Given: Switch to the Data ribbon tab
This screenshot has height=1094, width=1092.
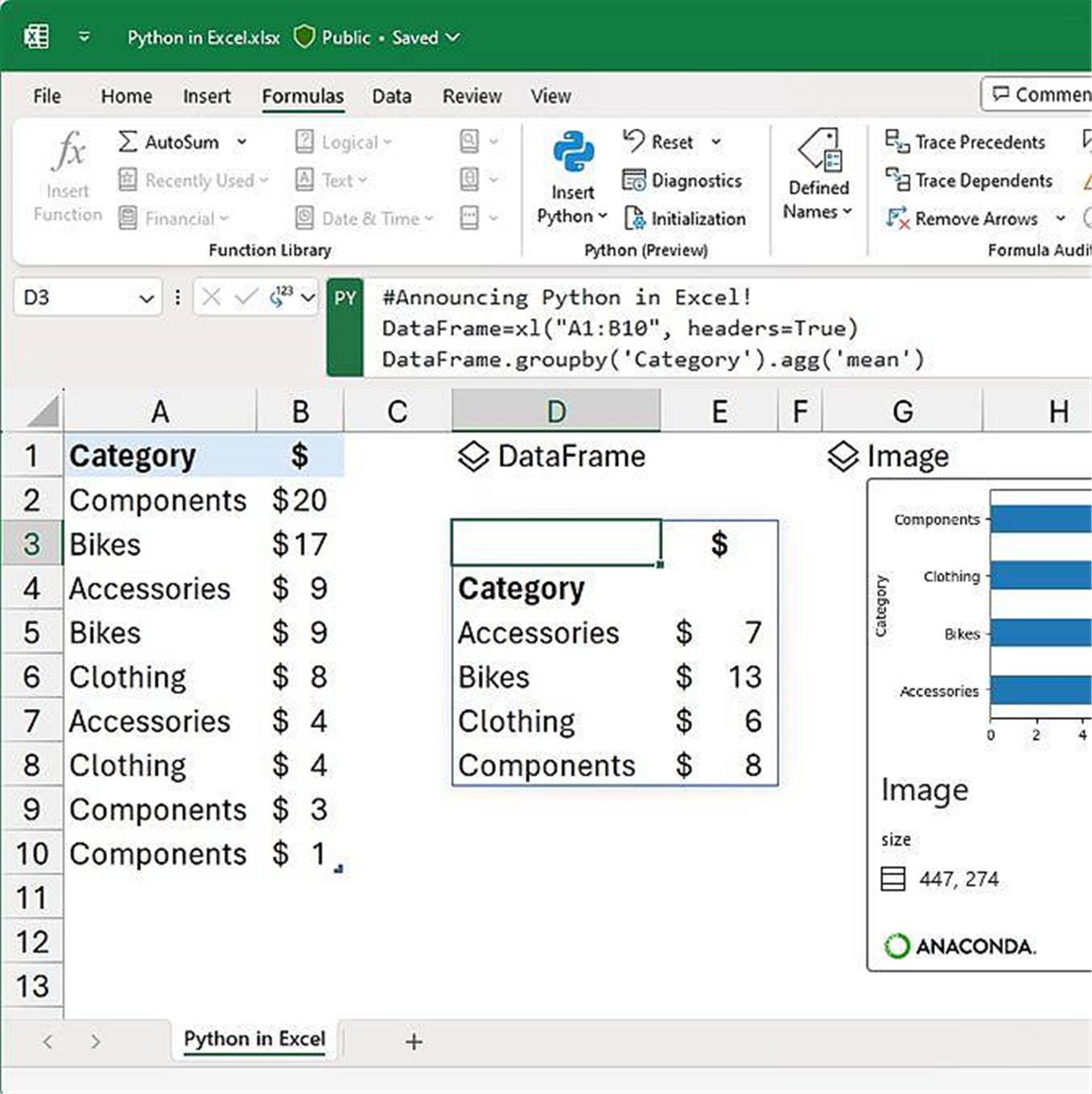Looking at the screenshot, I should (x=391, y=96).
